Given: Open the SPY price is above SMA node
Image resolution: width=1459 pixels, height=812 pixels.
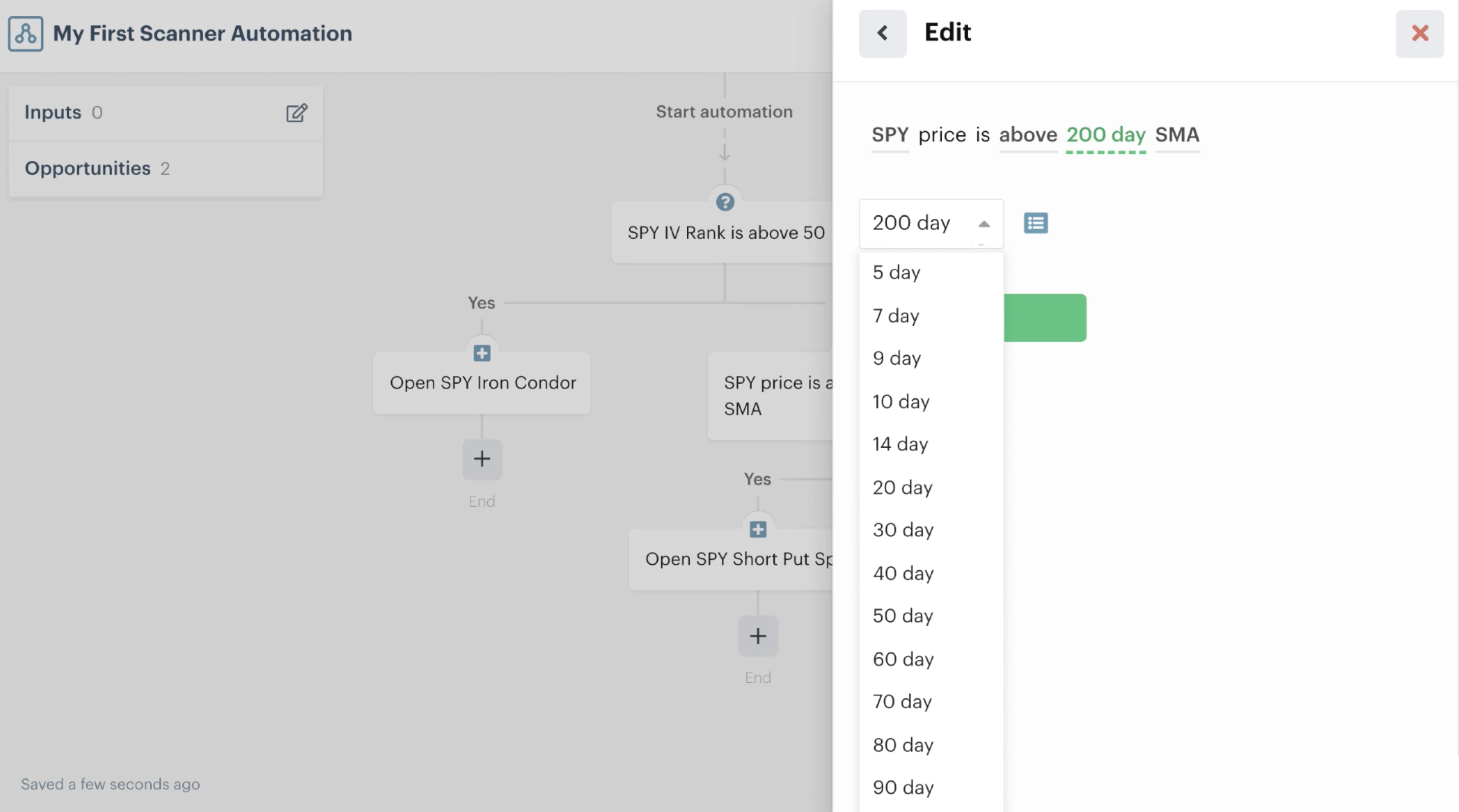Looking at the screenshot, I should [x=770, y=396].
